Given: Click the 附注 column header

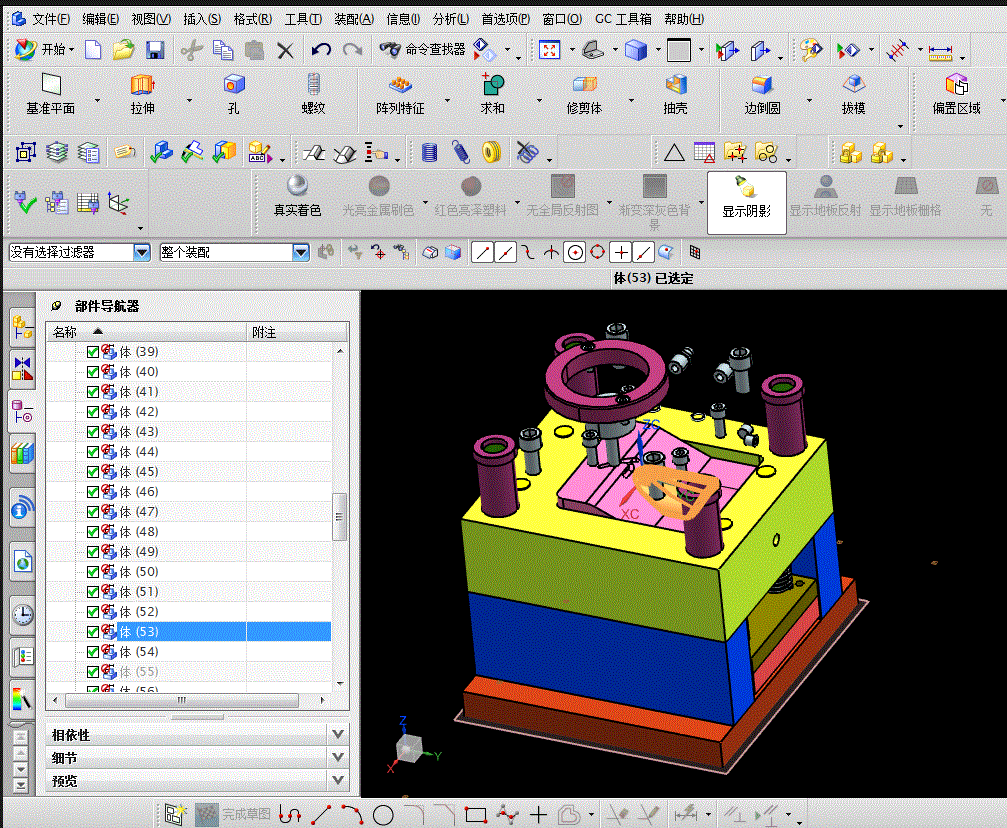Looking at the screenshot, I should 297,332.
